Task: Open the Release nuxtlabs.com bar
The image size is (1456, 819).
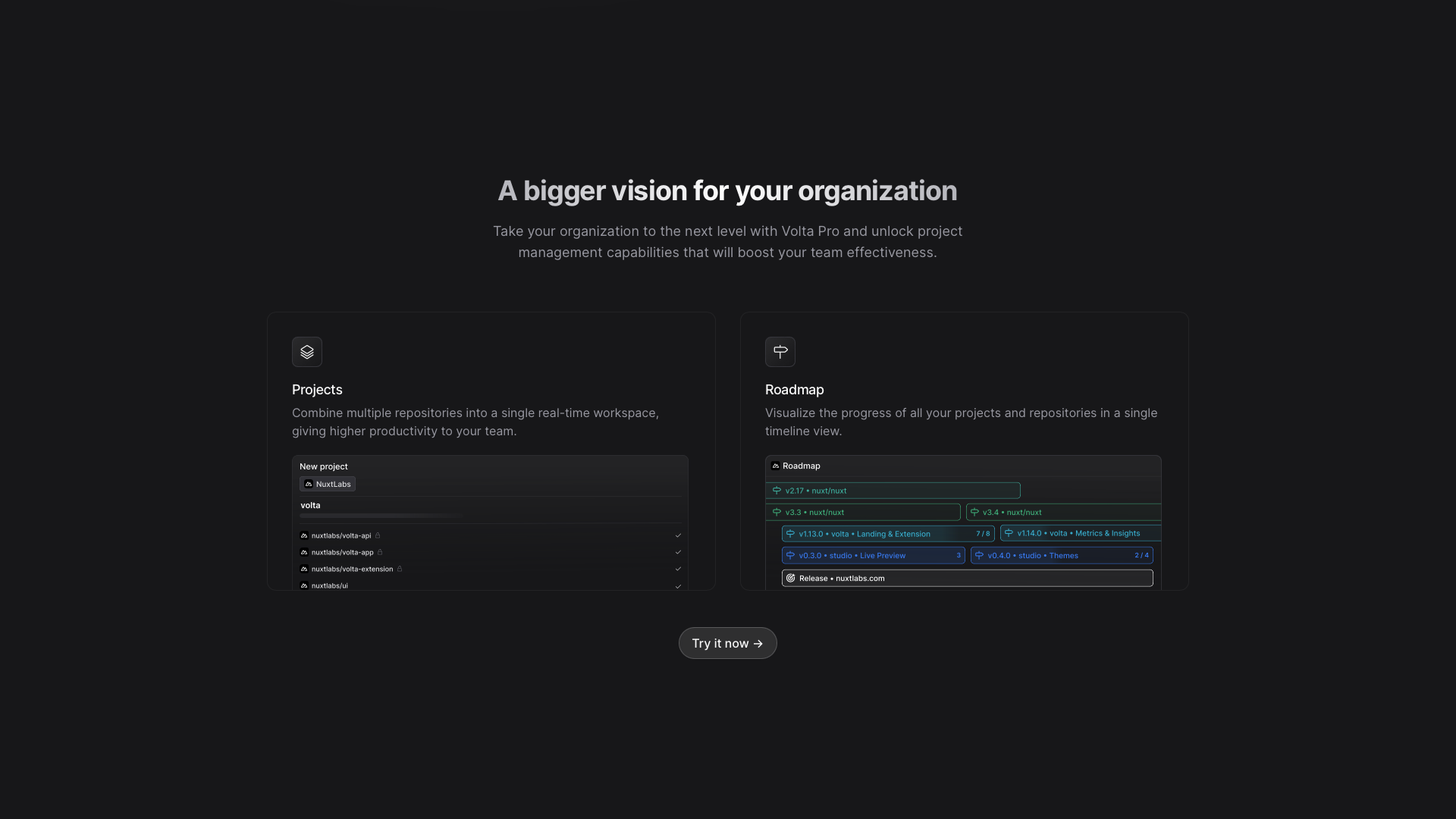Action: [968, 578]
